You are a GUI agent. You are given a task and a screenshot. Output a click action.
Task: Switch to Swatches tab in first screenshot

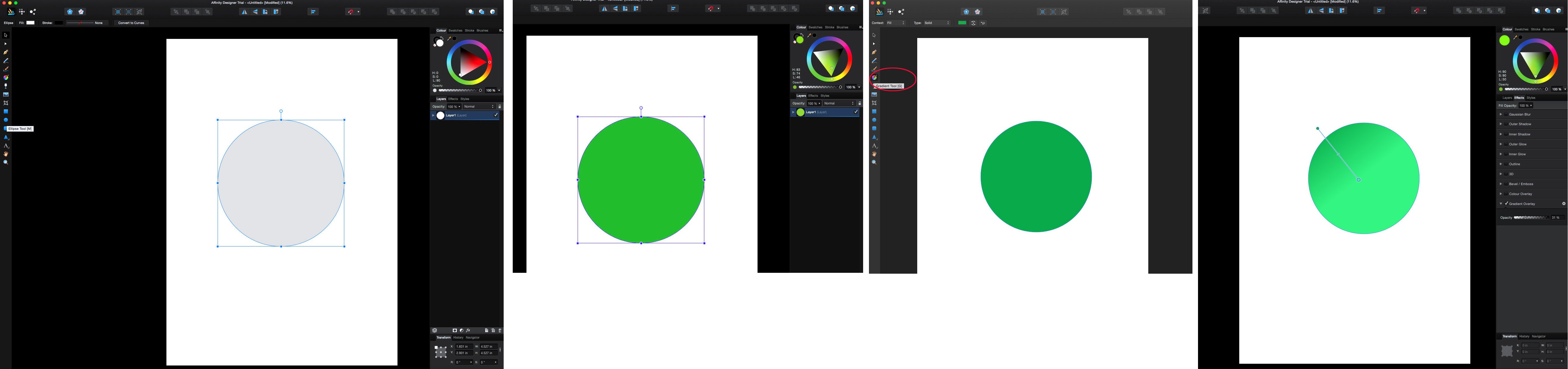click(455, 30)
